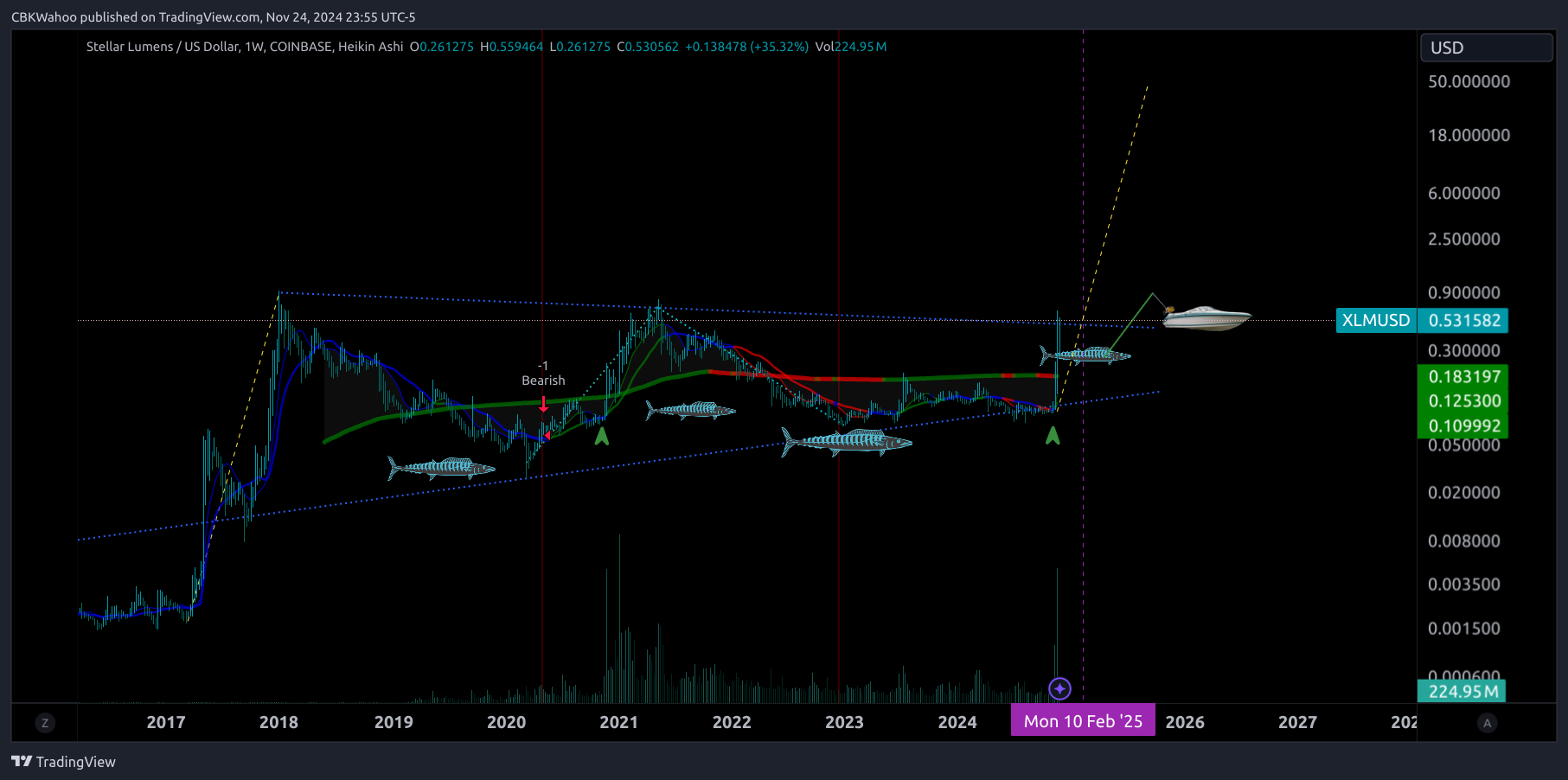This screenshot has height=780, width=1568.
Task: Click the speedboat sticker on chart
Action: pyautogui.click(x=1206, y=317)
